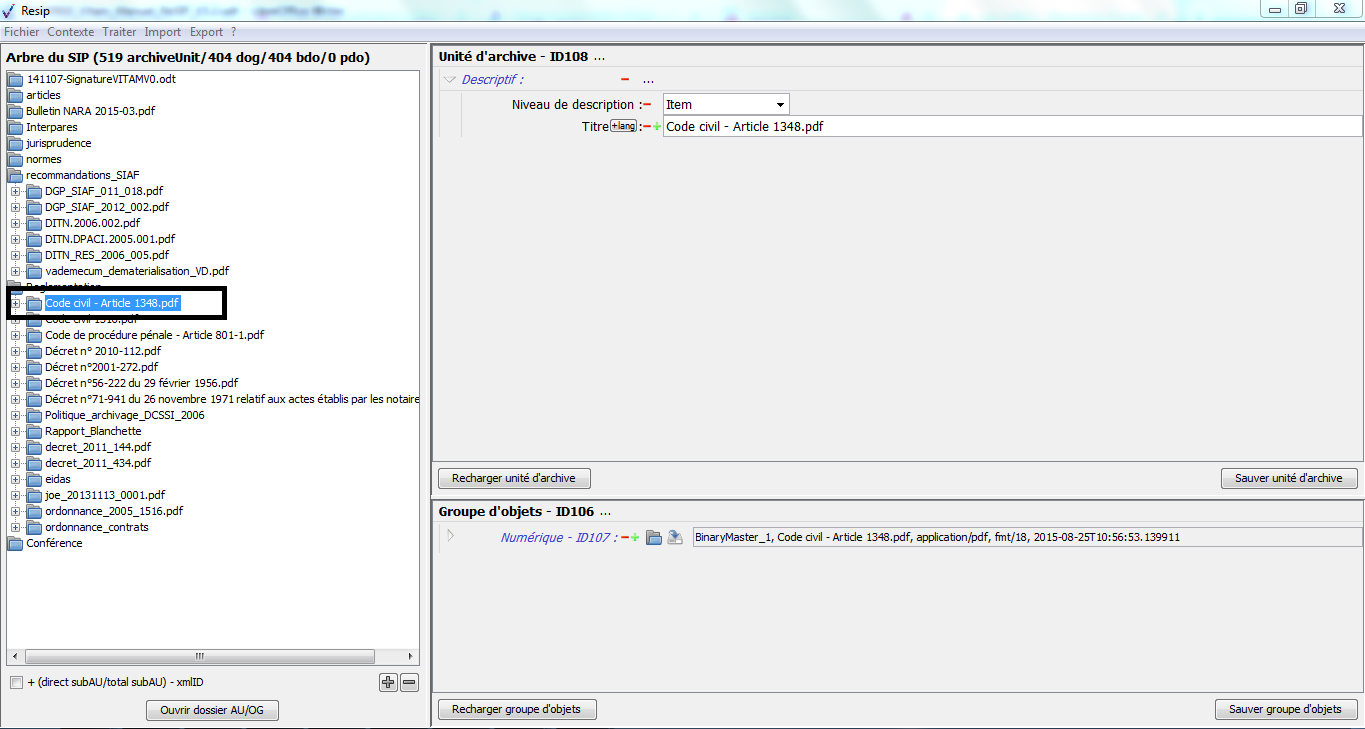Screen dimensions: 1365x729
Task: Expand the Décret n° 2010-112.pdf tree node
Action: (16, 351)
